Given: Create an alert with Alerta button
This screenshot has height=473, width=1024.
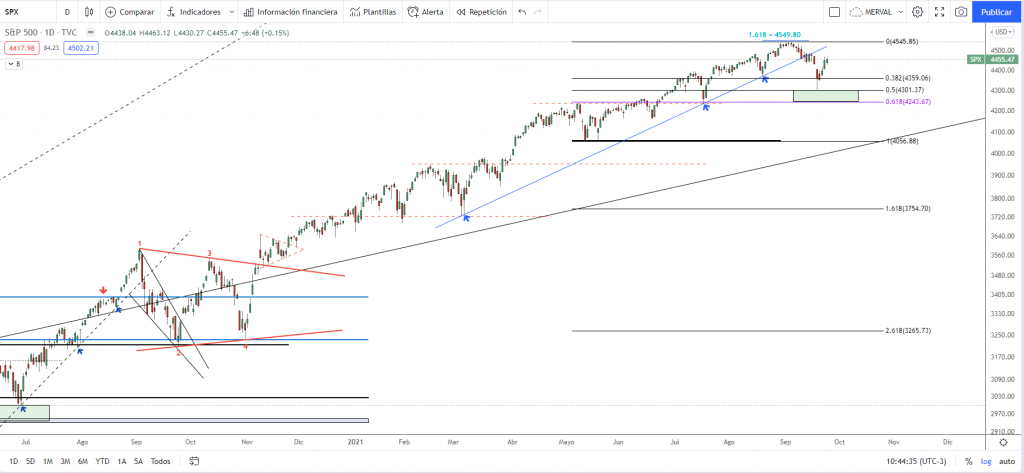Looking at the screenshot, I should [x=425, y=12].
